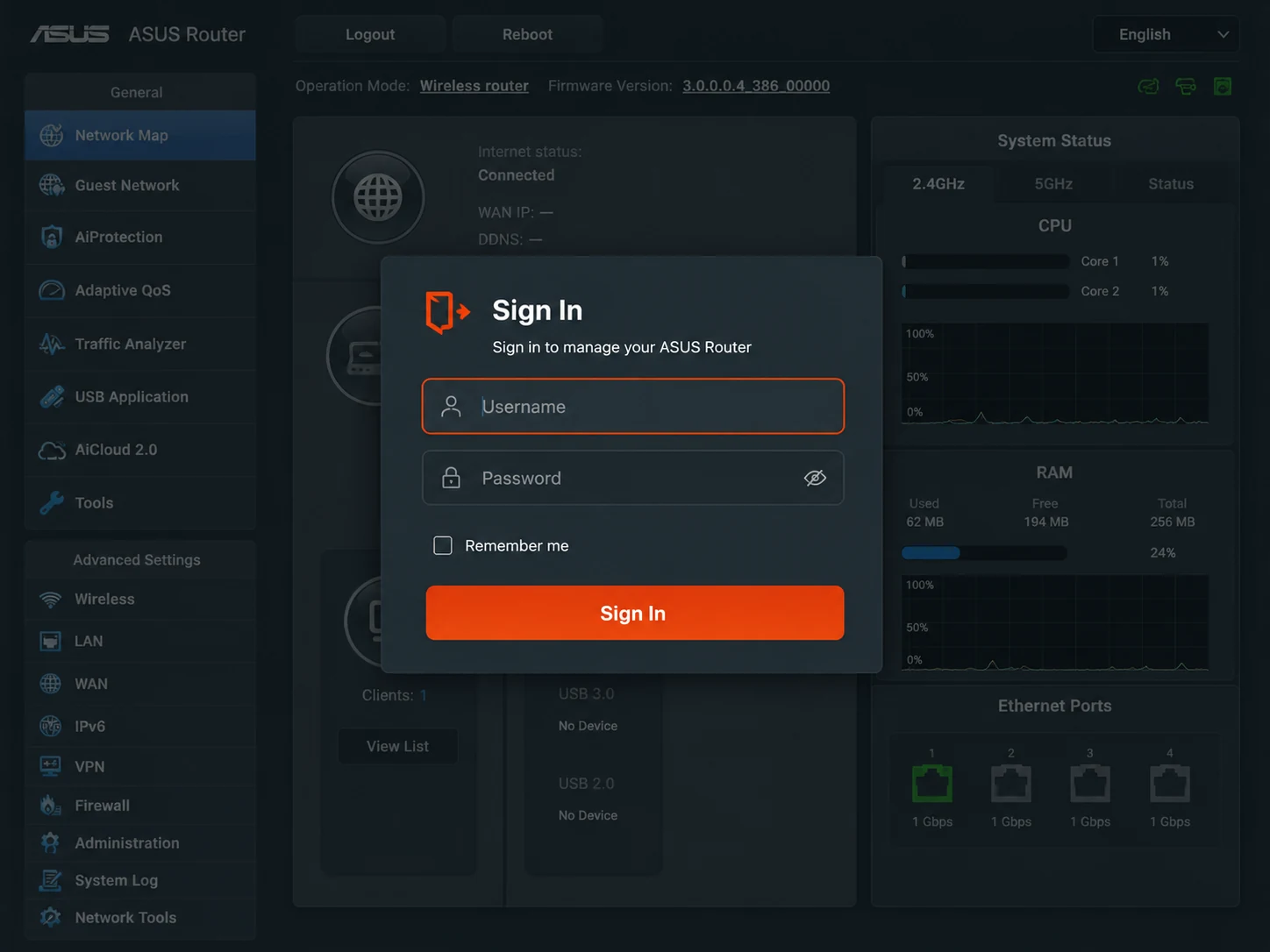Click the orange Sign In button
The image size is (1270, 952).
click(x=635, y=613)
